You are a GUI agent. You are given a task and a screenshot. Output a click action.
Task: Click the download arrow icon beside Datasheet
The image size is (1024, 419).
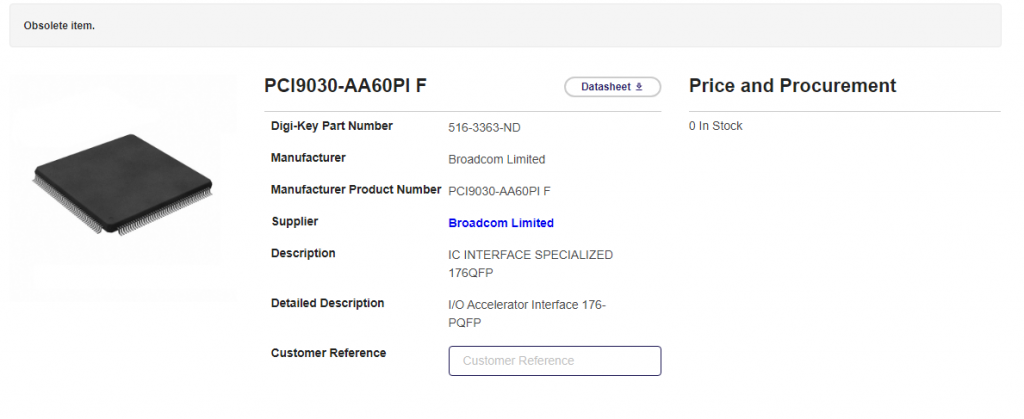[x=639, y=87]
